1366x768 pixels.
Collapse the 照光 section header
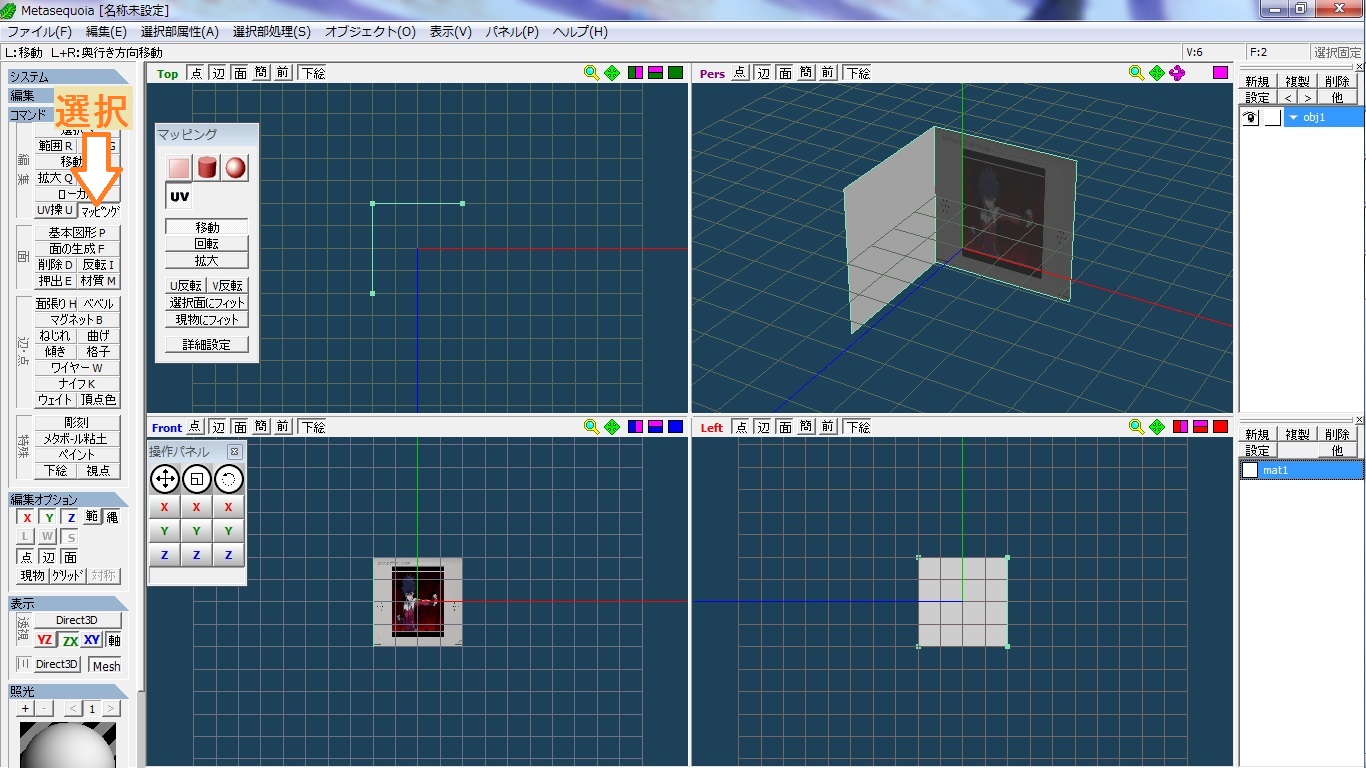pyautogui.click(x=68, y=691)
